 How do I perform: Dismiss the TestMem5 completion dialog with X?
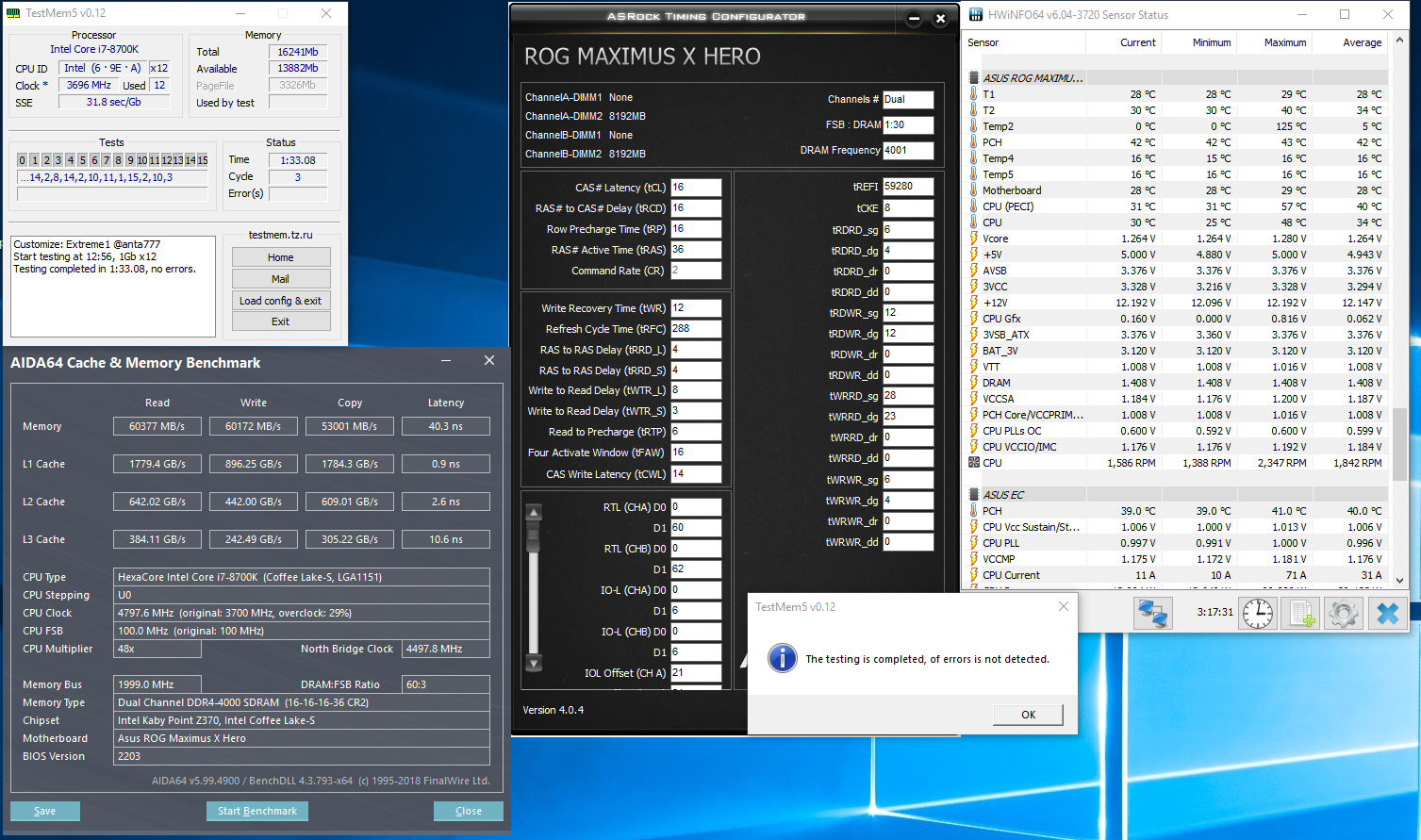pos(1064,606)
